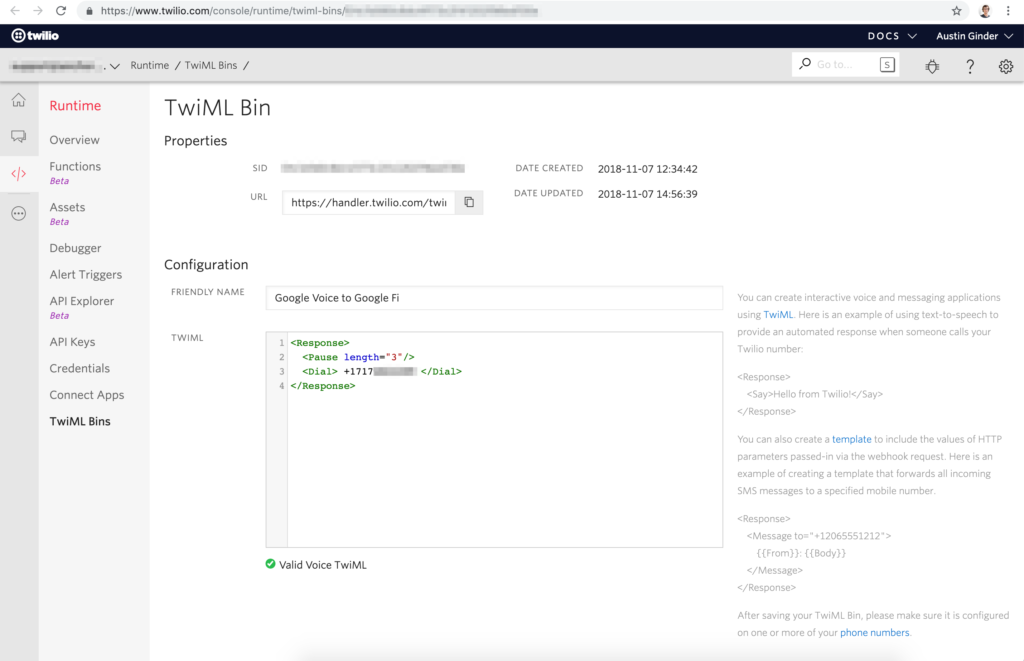Open the All Products ellipsis icon
The height and width of the screenshot is (661, 1024).
(x=18, y=214)
